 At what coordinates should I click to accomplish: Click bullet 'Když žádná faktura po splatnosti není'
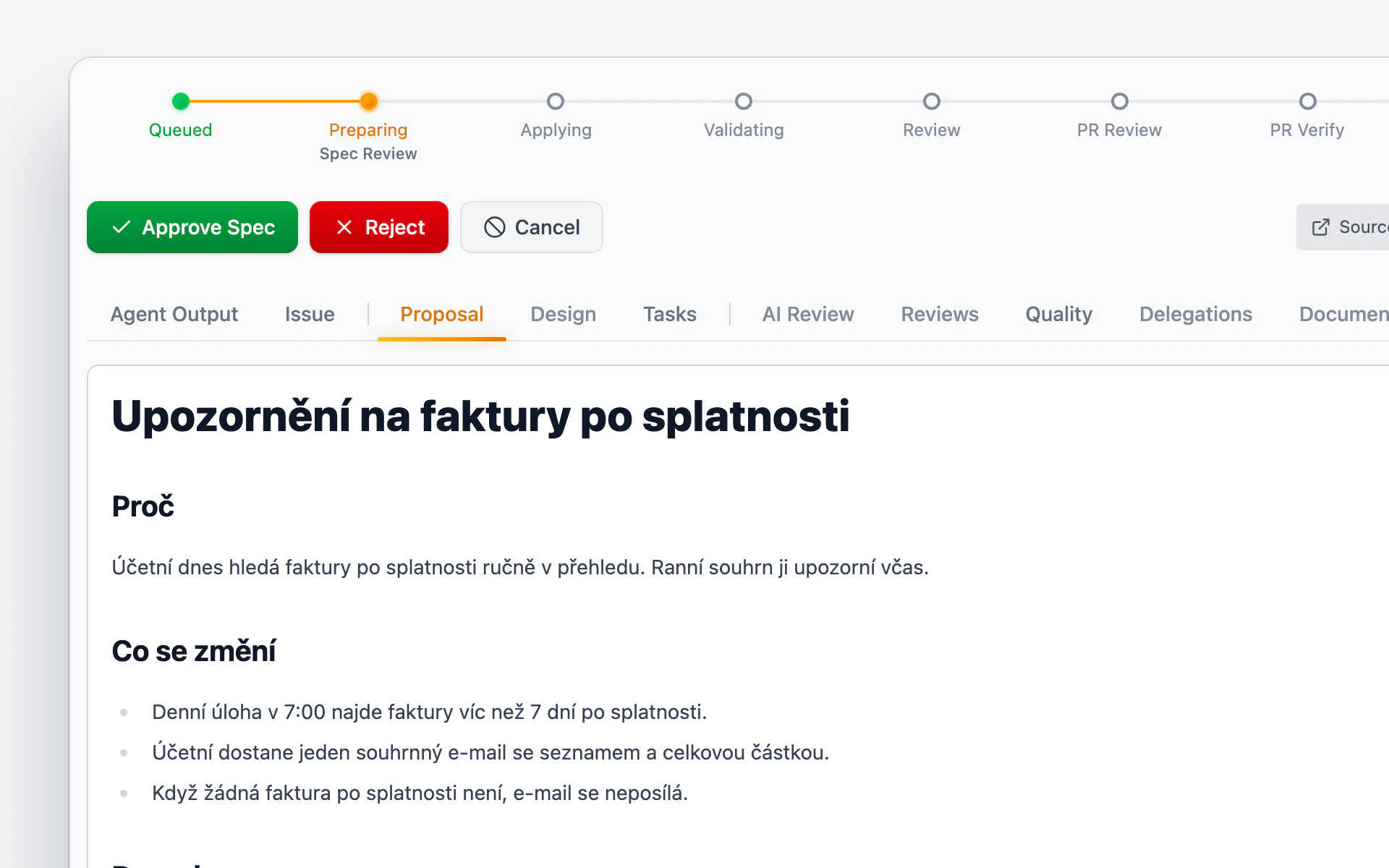click(420, 793)
